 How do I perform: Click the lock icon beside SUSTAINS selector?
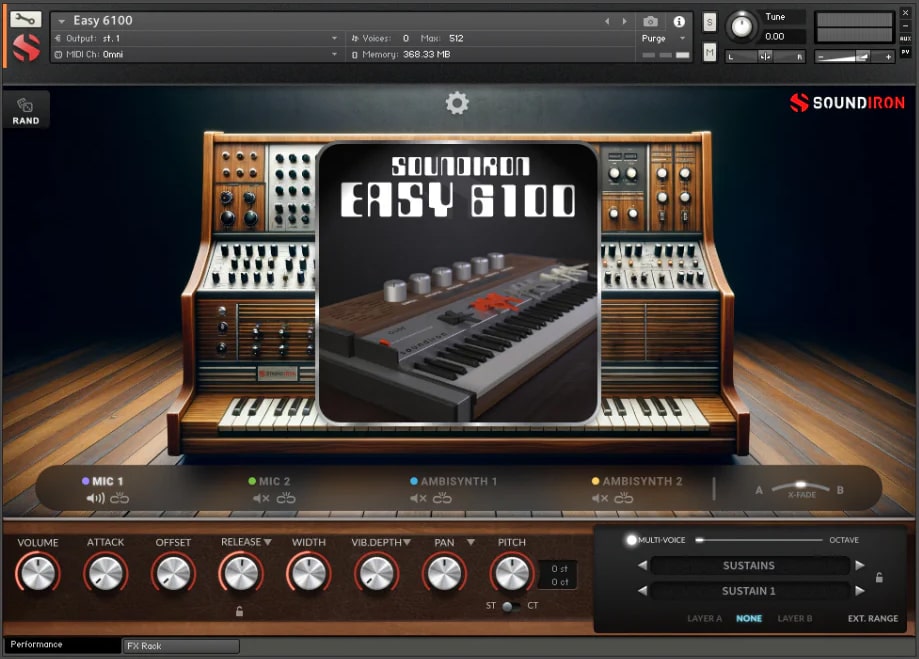pos(879,578)
